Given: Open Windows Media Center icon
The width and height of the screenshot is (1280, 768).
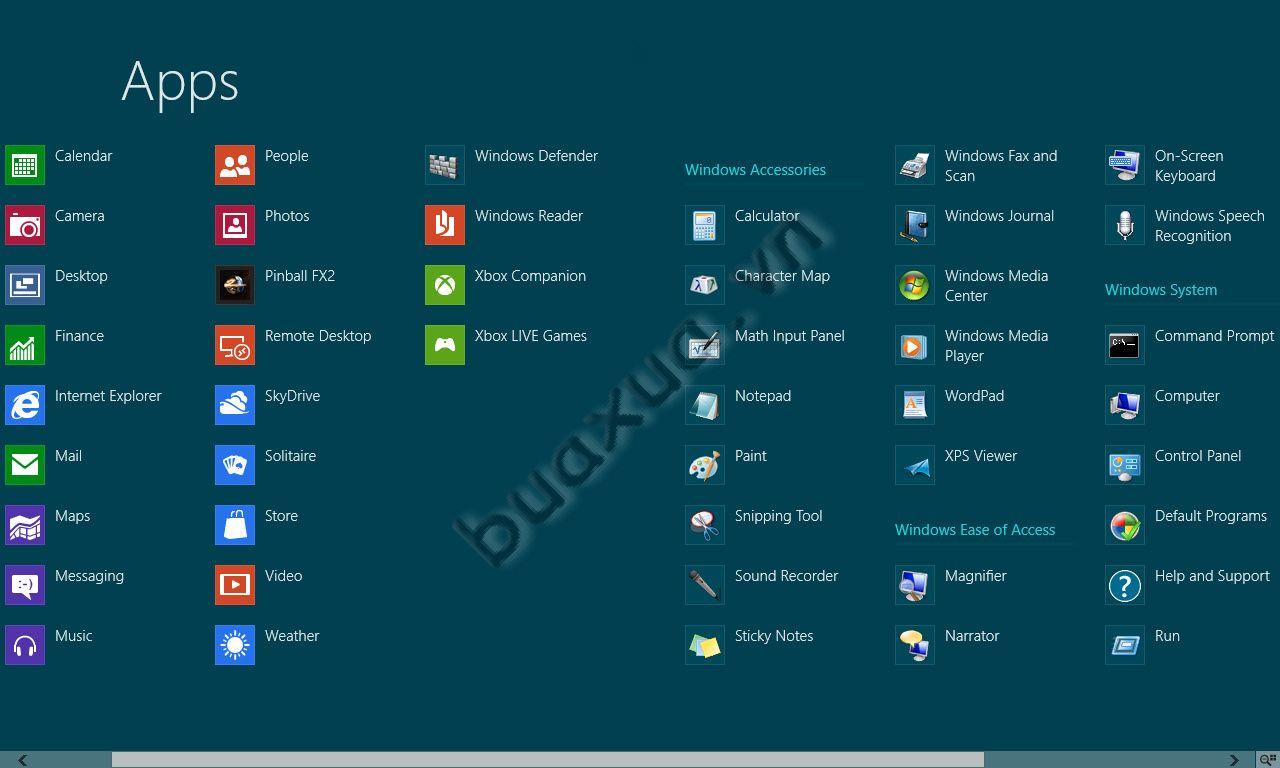Looking at the screenshot, I should tap(915, 285).
